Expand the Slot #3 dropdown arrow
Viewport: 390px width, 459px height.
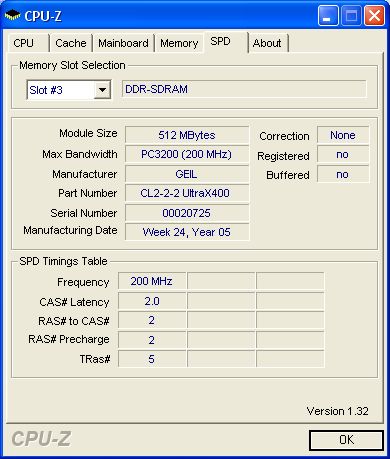[102, 90]
